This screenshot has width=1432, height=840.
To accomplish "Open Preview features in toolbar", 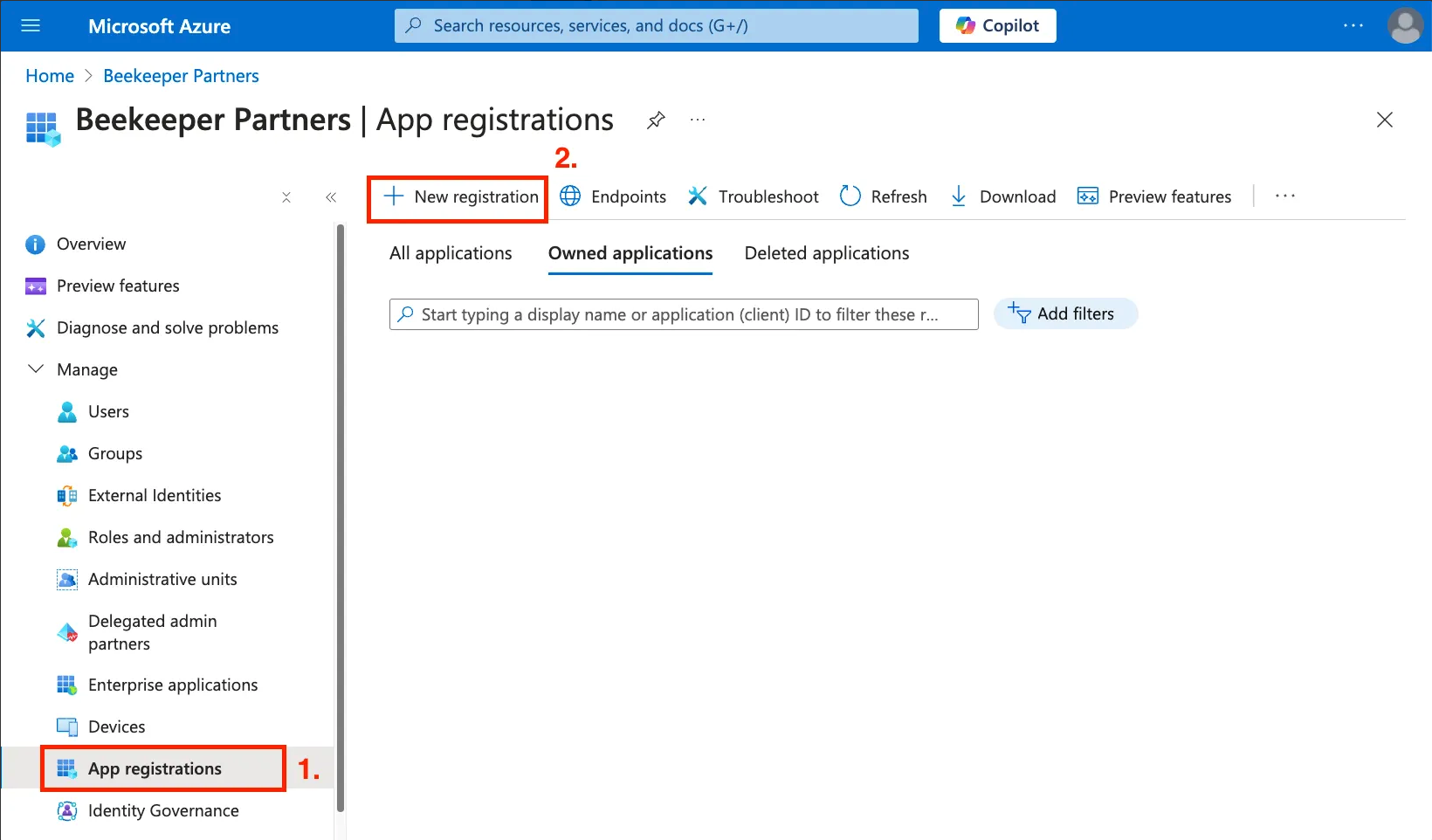I will (1154, 196).
